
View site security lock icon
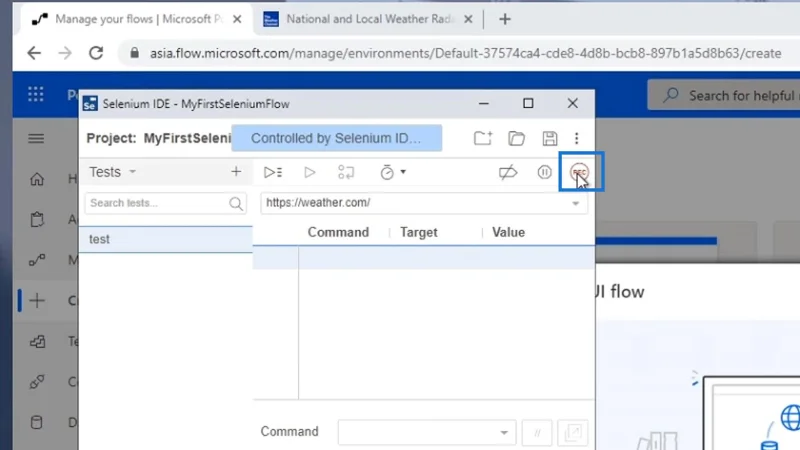[x=134, y=53]
